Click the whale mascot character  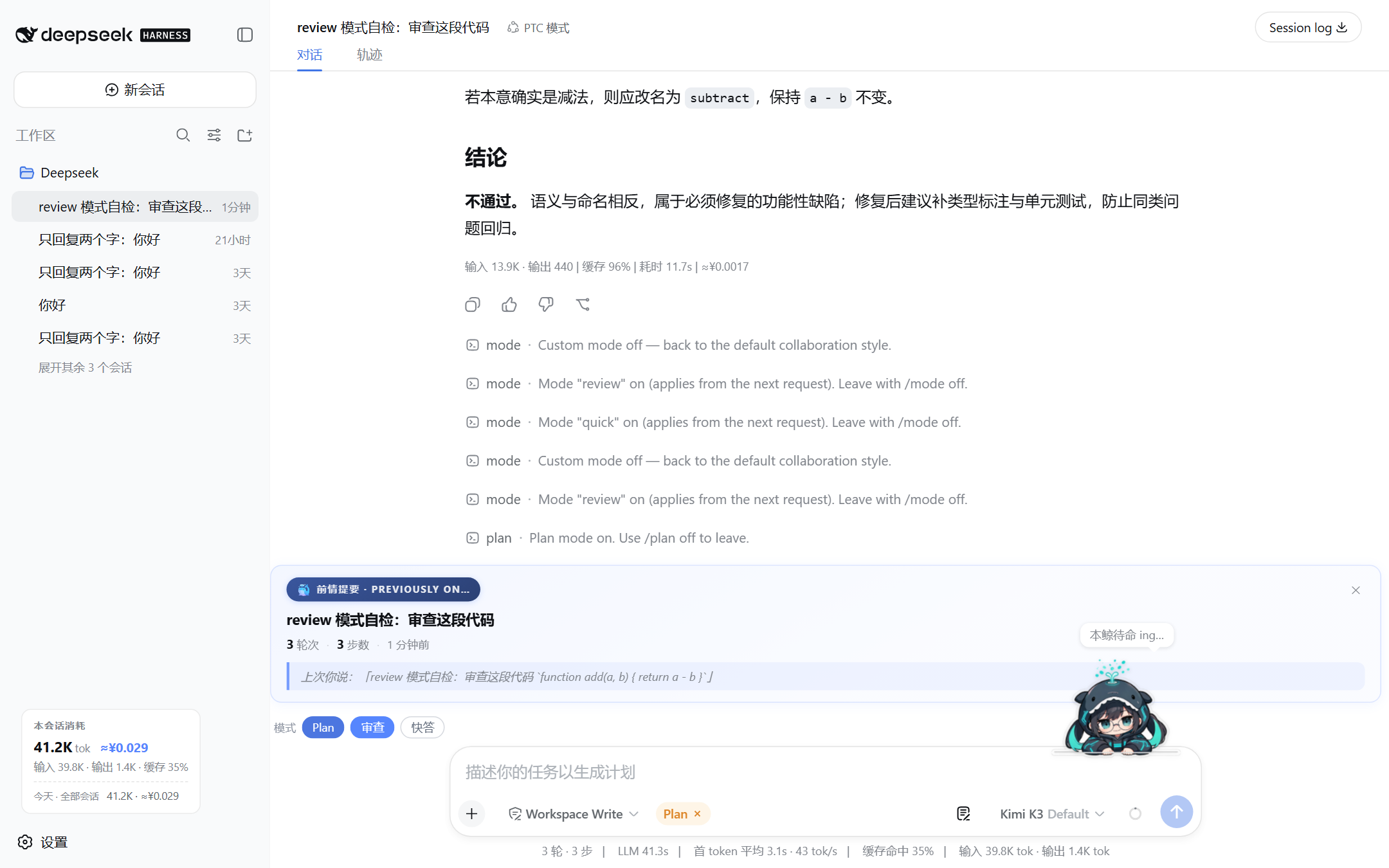(x=1116, y=707)
